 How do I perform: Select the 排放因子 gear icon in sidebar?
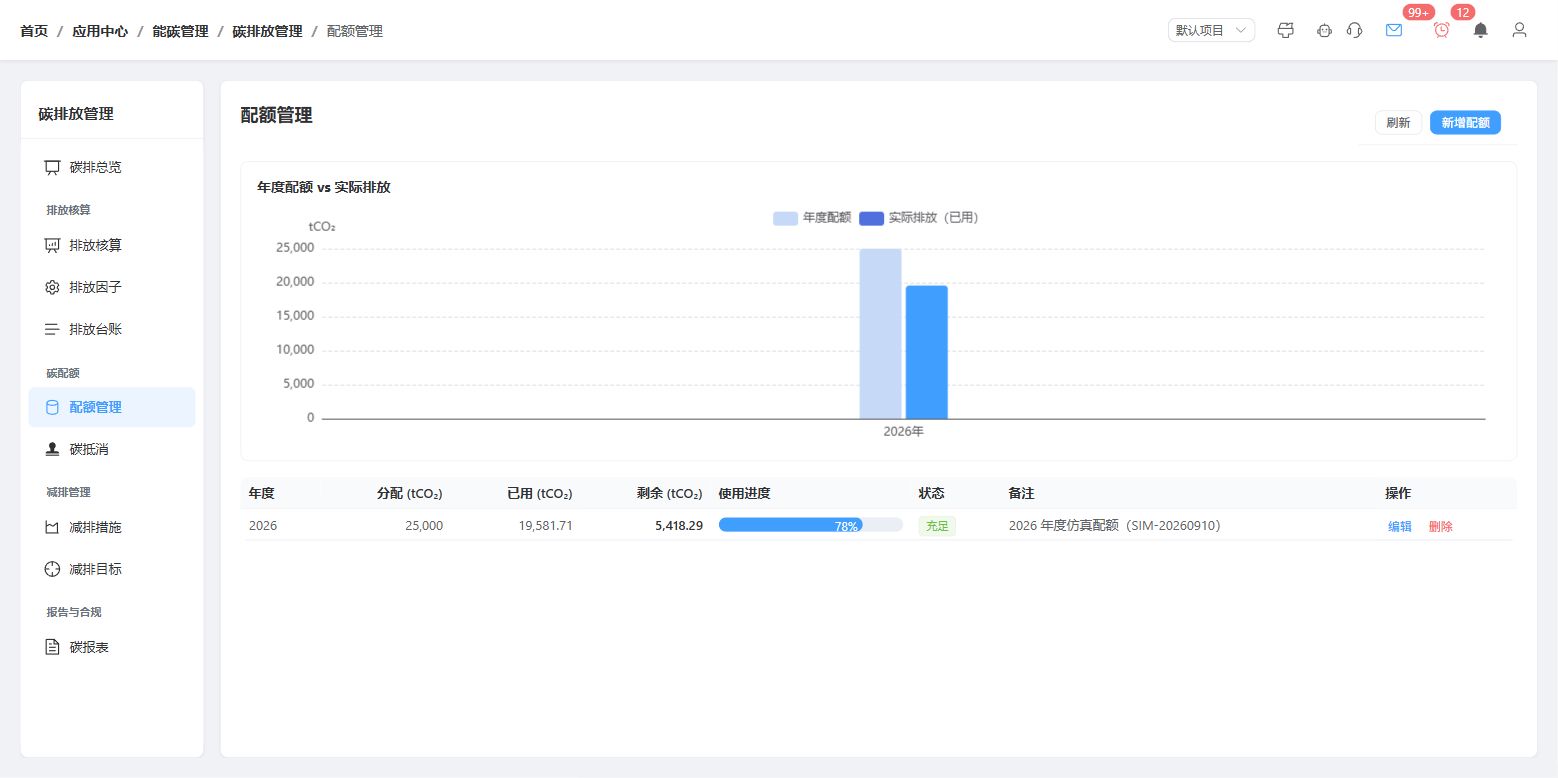(x=52, y=287)
